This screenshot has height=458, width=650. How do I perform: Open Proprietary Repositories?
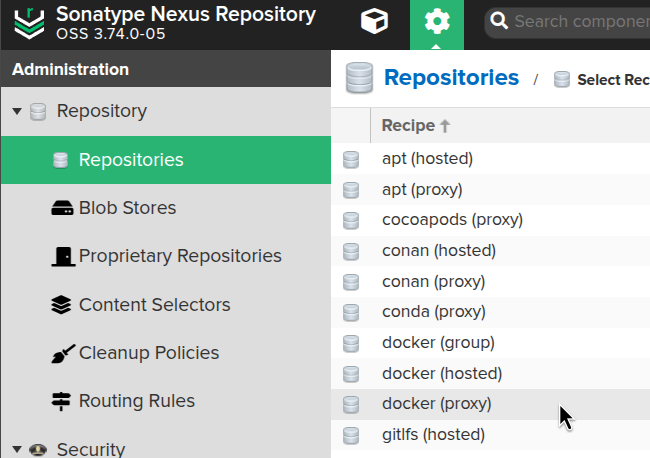tap(180, 256)
